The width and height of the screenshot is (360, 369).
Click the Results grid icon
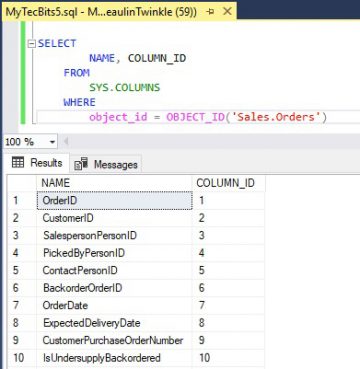click(x=18, y=163)
